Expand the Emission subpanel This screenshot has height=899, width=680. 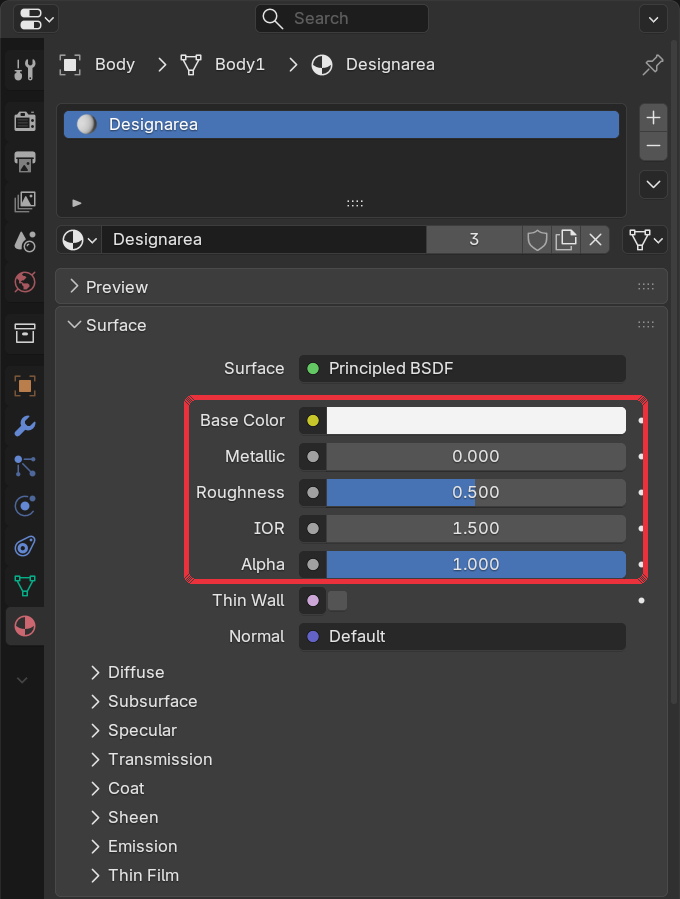click(134, 846)
